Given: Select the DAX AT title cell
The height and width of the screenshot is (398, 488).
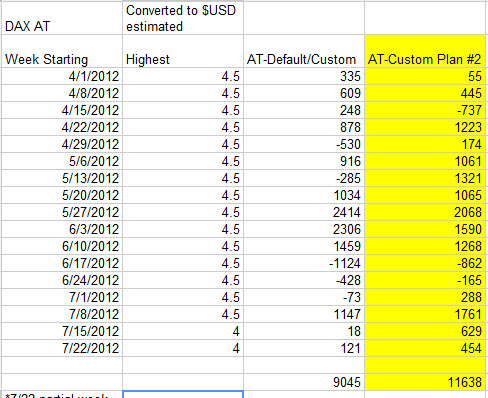Looking at the screenshot, I should tap(62, 18).
